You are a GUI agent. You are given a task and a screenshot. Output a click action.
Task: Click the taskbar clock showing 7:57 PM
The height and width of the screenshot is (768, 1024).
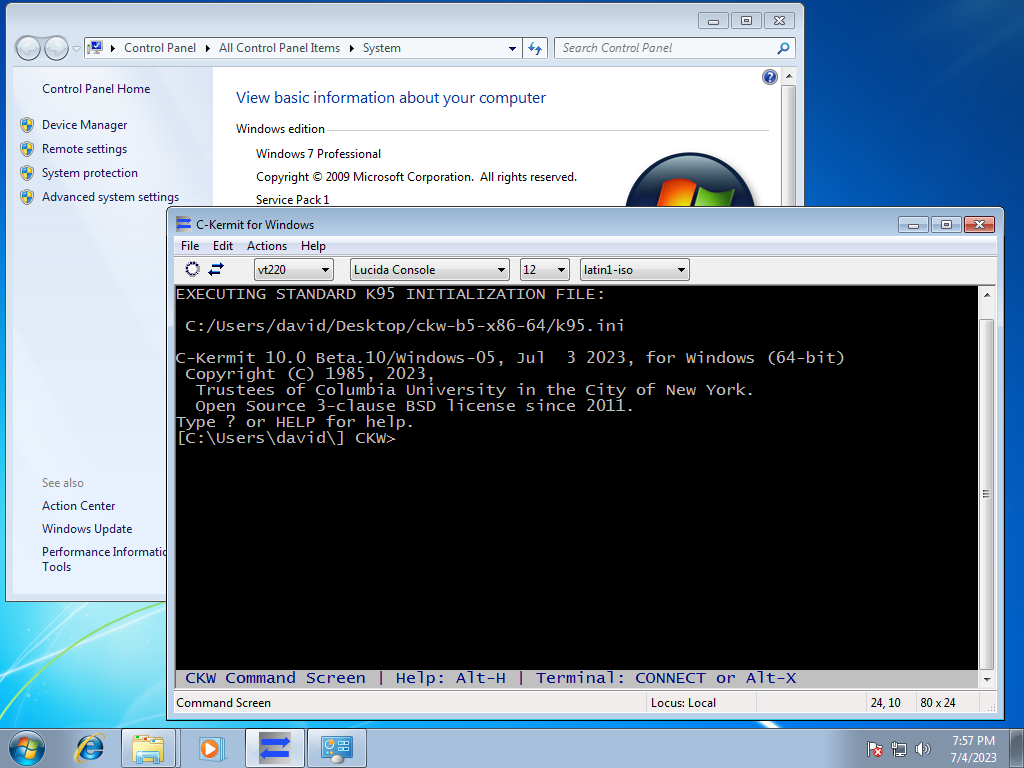pos(973,749)
